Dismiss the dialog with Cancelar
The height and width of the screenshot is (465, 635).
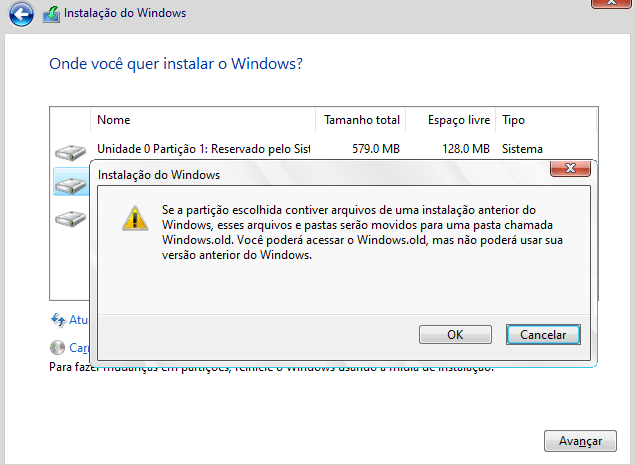tap(543, 335)
